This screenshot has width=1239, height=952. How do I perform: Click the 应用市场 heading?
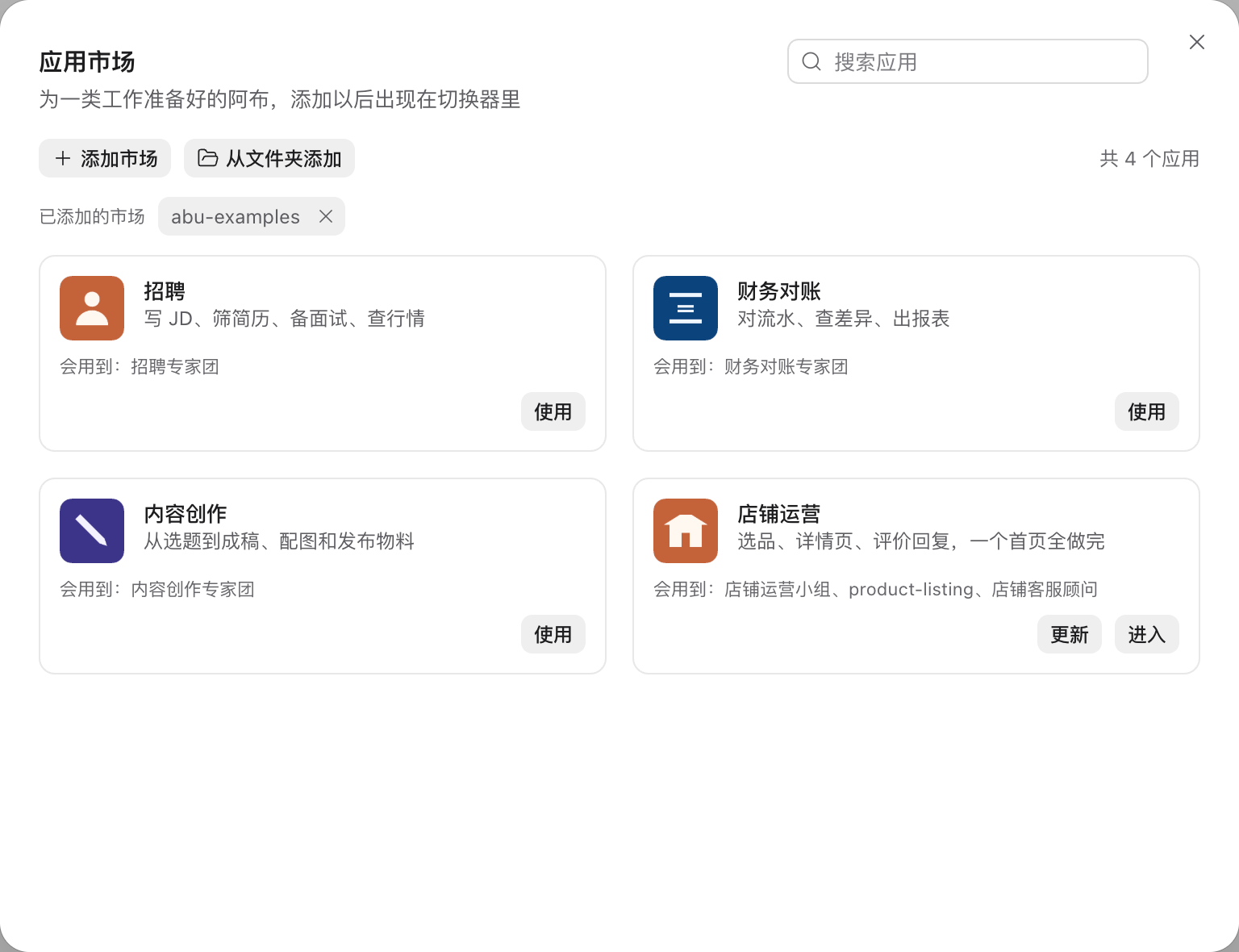pos(87,62)
